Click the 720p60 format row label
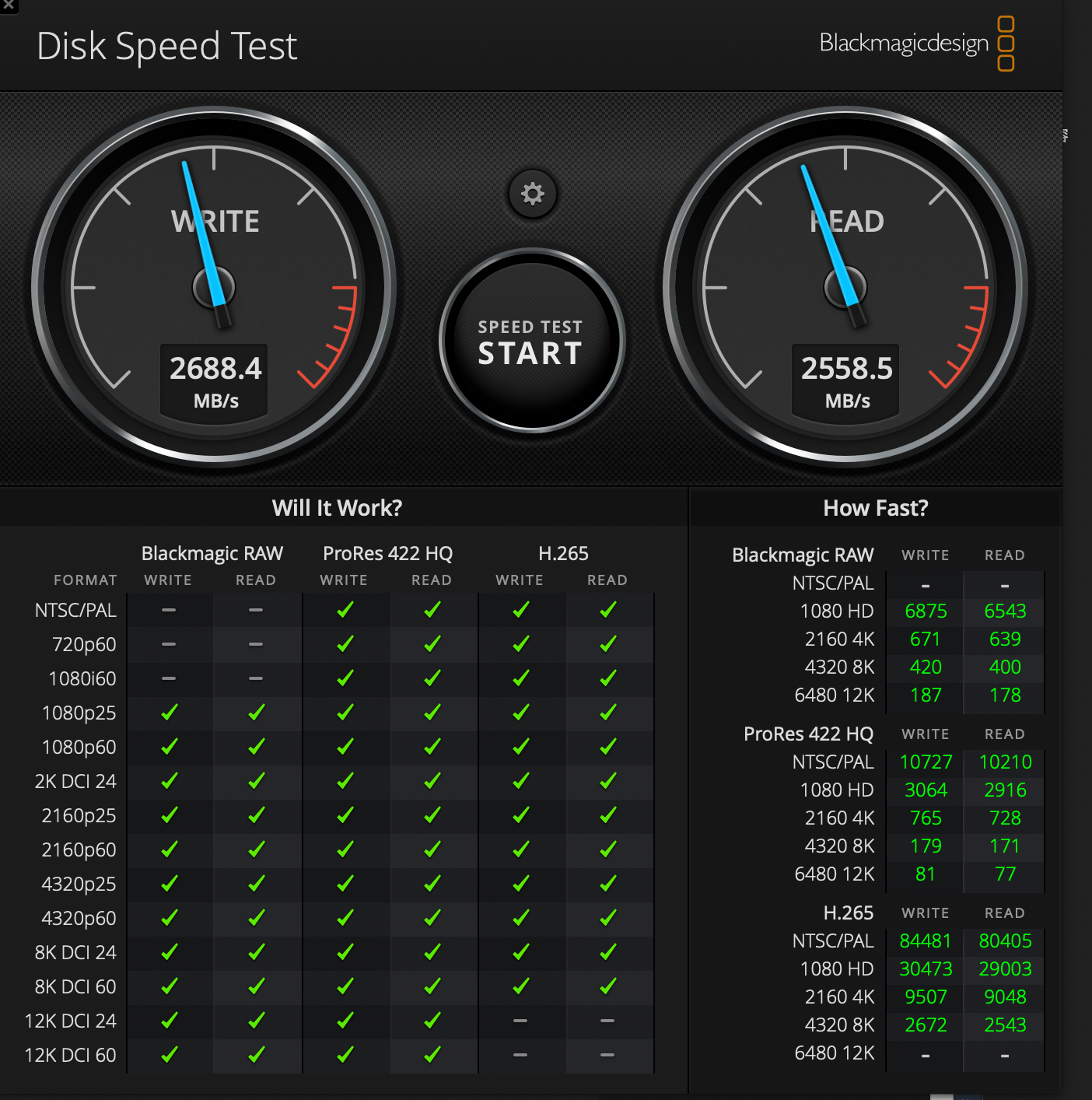 tap(84, 645)
